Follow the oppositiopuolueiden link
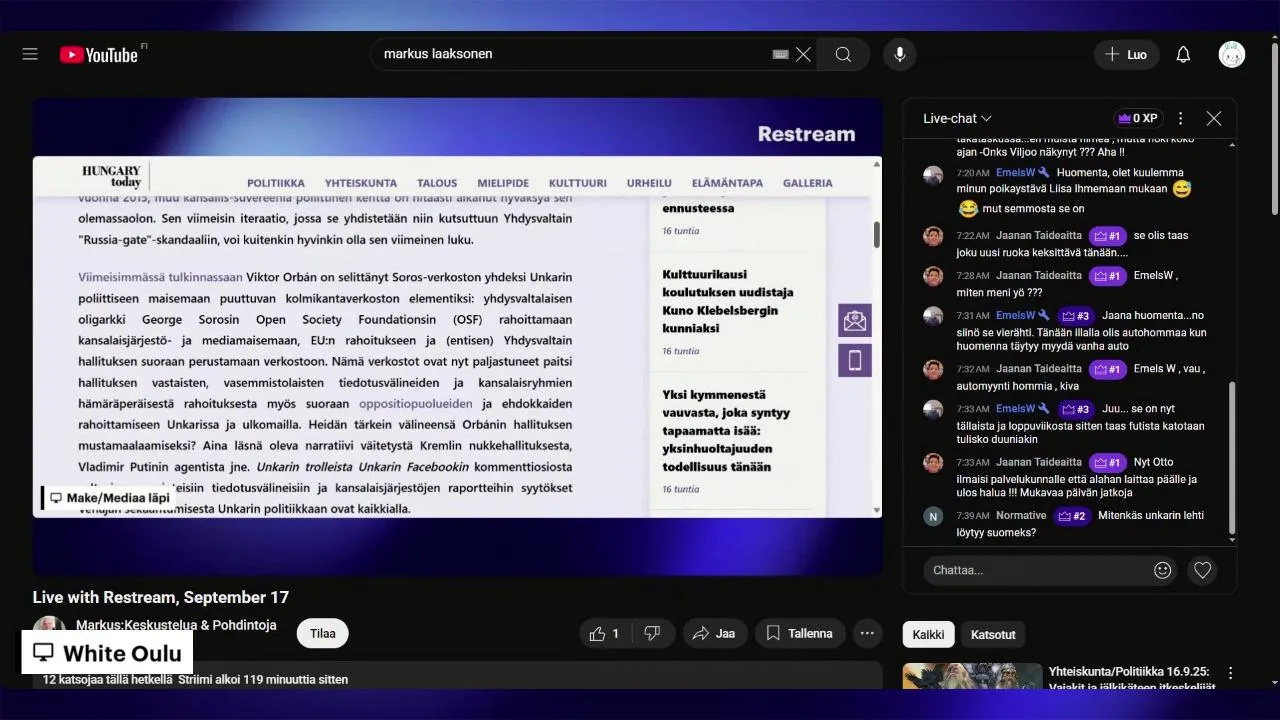Image resolution: width=1280 pixels, height=720 pixels. (416, 404)
